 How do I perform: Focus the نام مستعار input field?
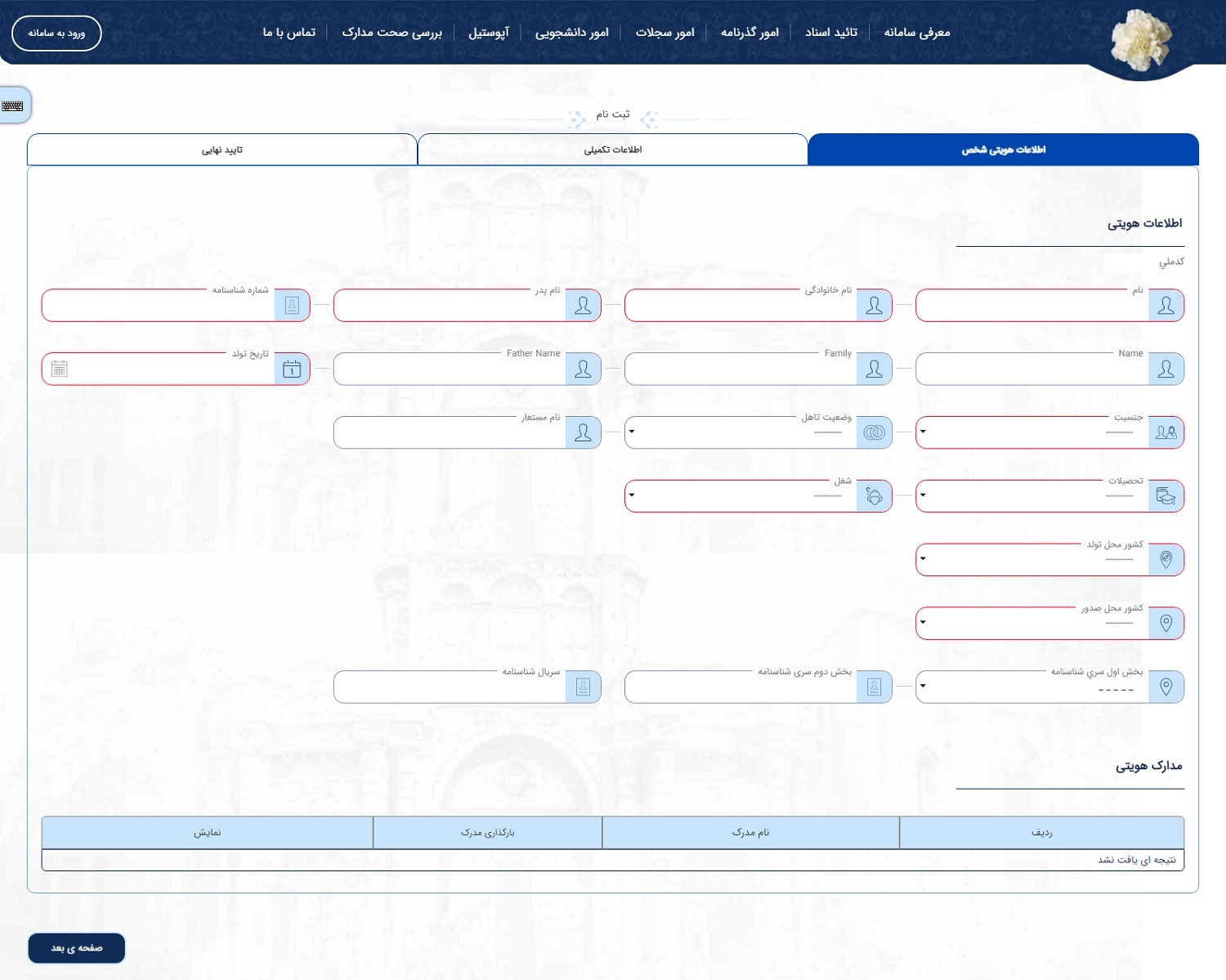click(450, 432)
